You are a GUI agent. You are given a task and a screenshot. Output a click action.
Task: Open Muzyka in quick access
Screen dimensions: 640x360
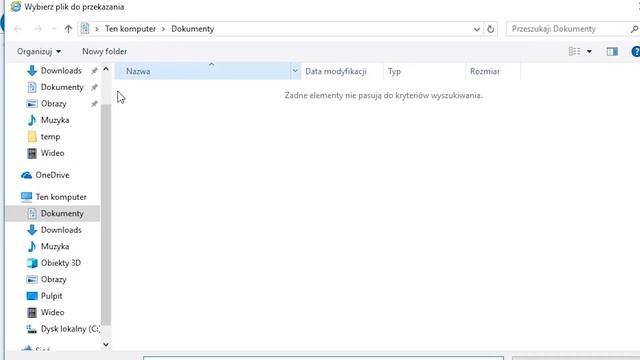coord(55,120)
